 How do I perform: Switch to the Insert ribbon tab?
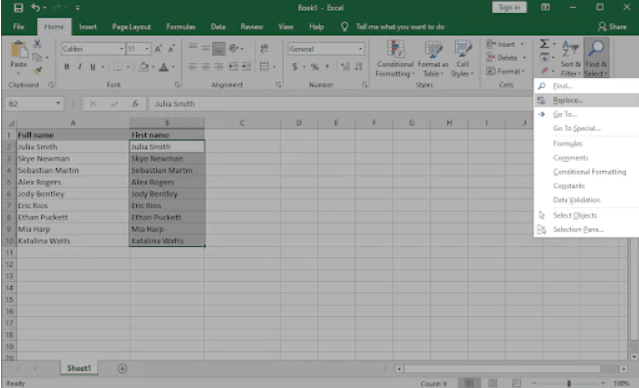[x=88, y=27]
